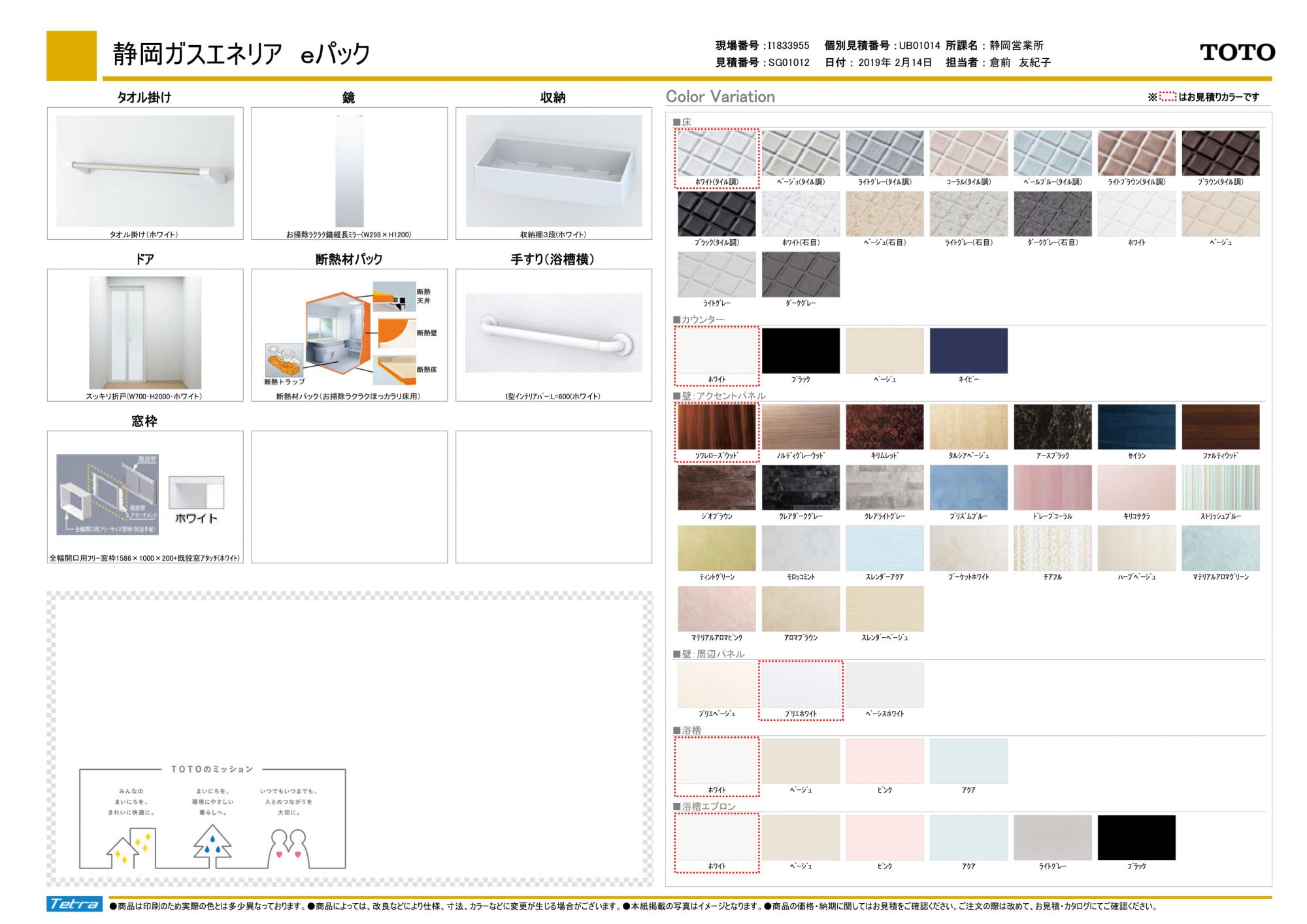The image size is (1307, 924).
Task: Pick surrounding panel プリエホワイト
Action: pos(801,685)
